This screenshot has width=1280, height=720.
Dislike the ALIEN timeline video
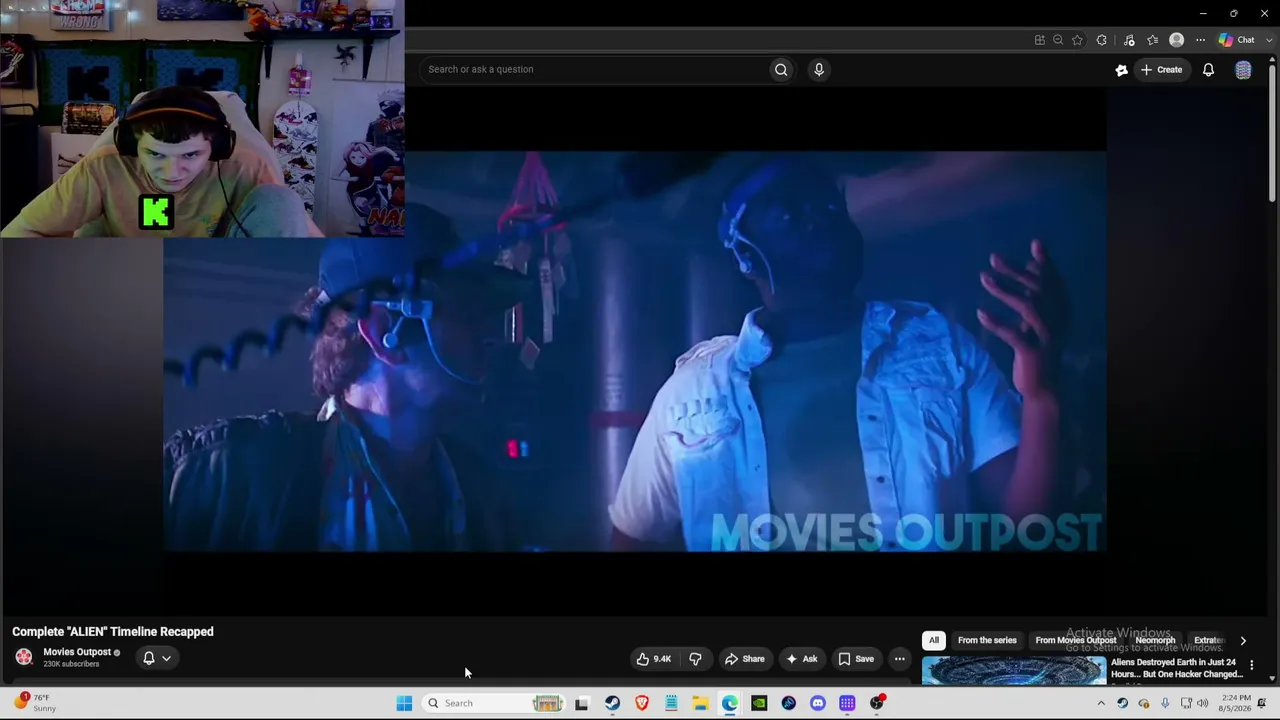coord(695,659)
